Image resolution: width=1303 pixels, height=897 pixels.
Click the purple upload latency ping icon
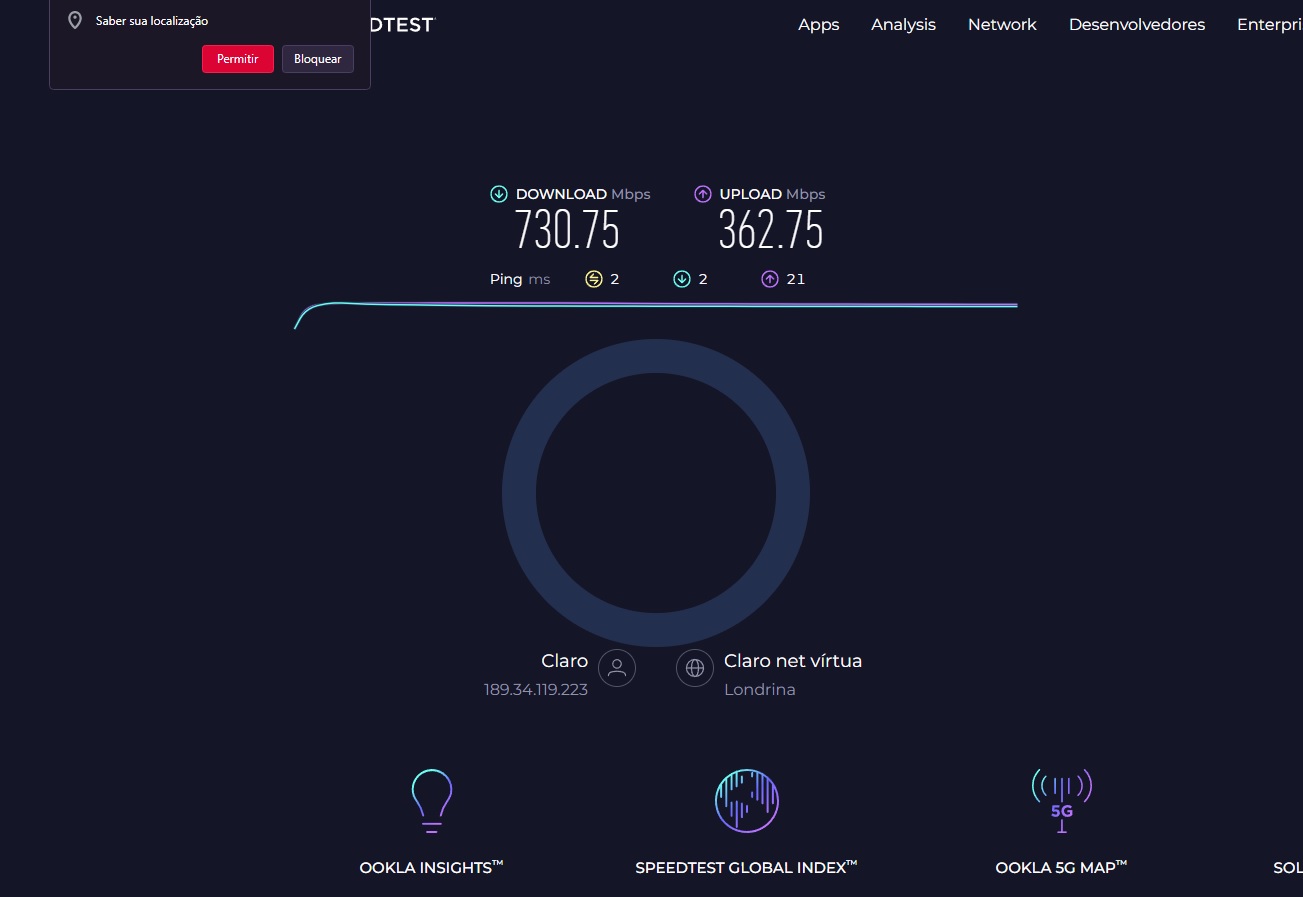click(x=770, y=279)
